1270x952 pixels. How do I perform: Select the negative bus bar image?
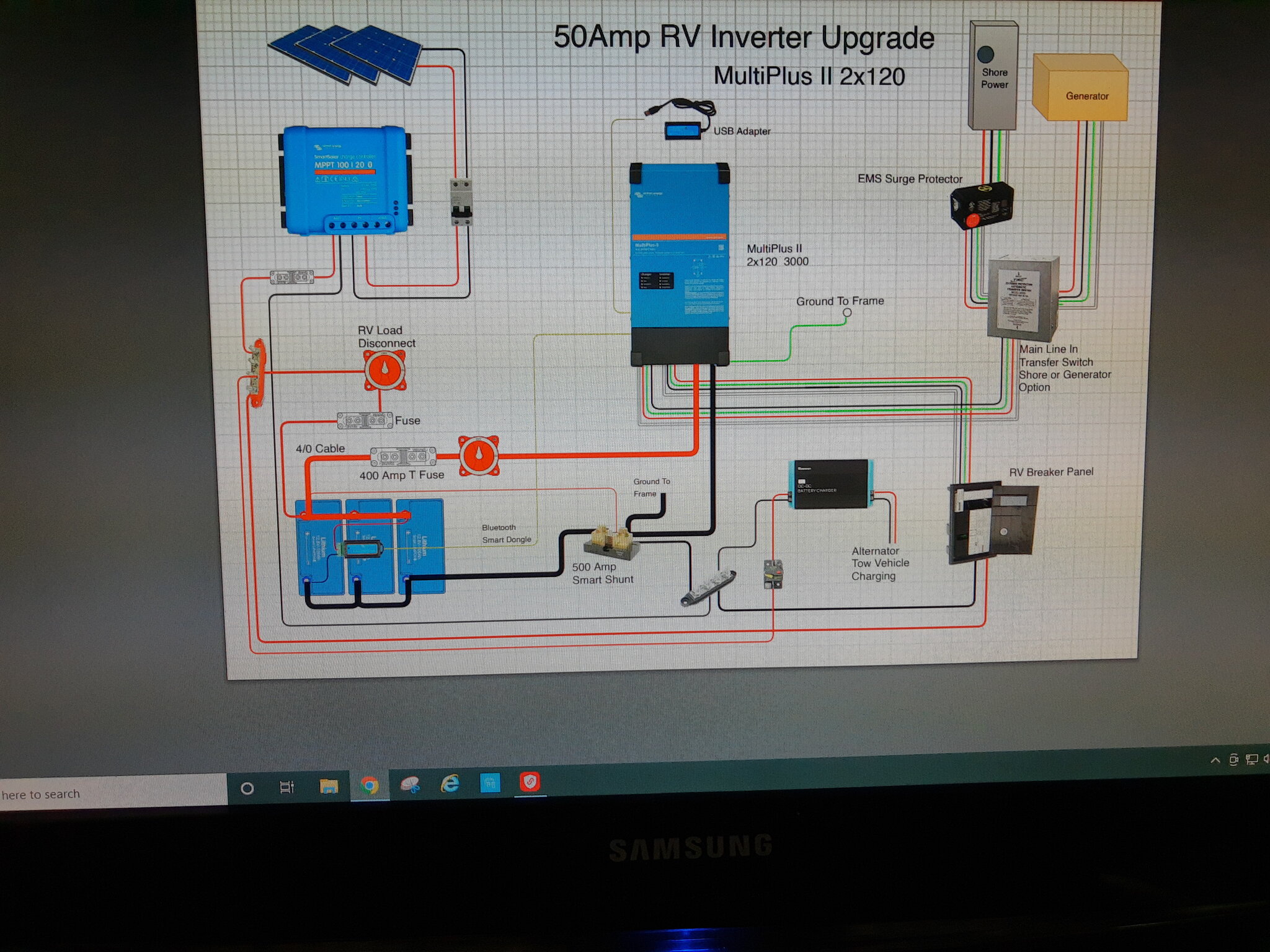click(708, 588)
